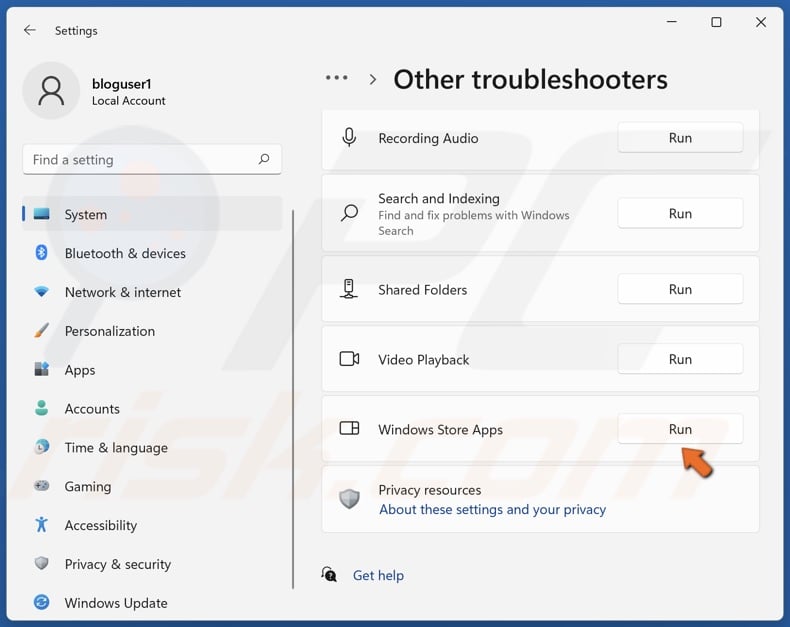Image resolution: width=790 pixels, height=627 pixels.
Task: Open Time & language settings
Action: click(116, 448)
